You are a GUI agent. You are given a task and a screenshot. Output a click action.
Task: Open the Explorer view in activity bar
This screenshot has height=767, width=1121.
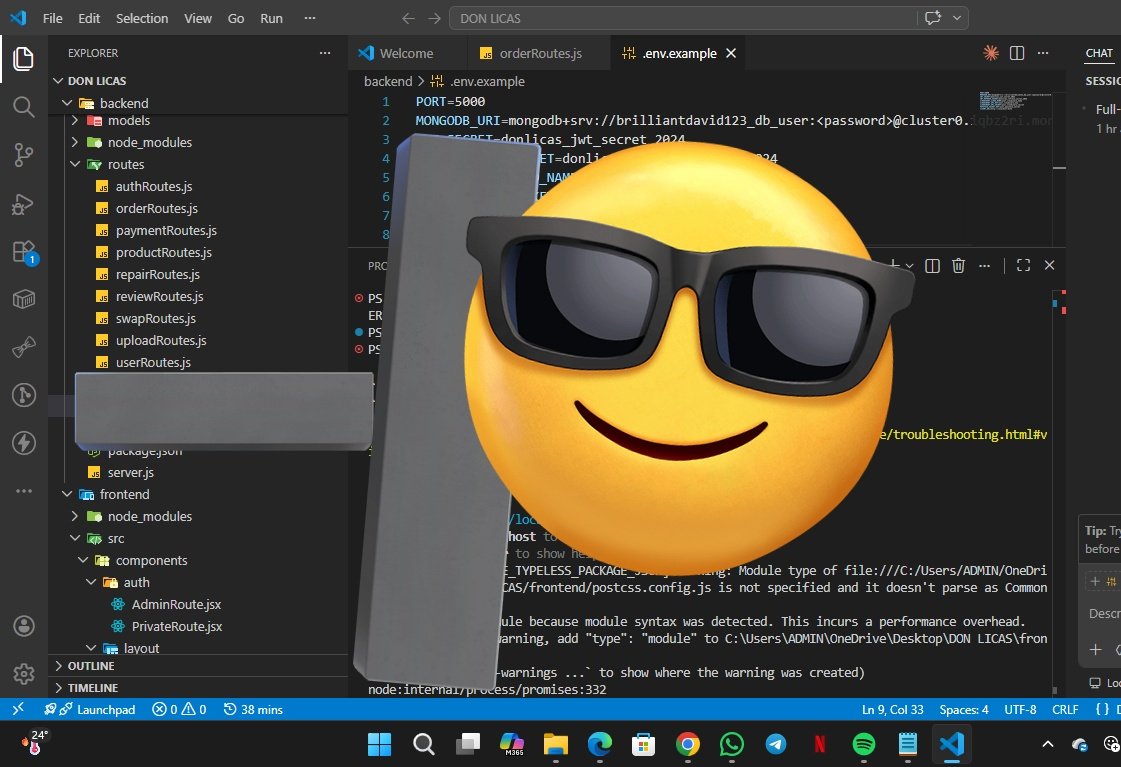(24, 59)
